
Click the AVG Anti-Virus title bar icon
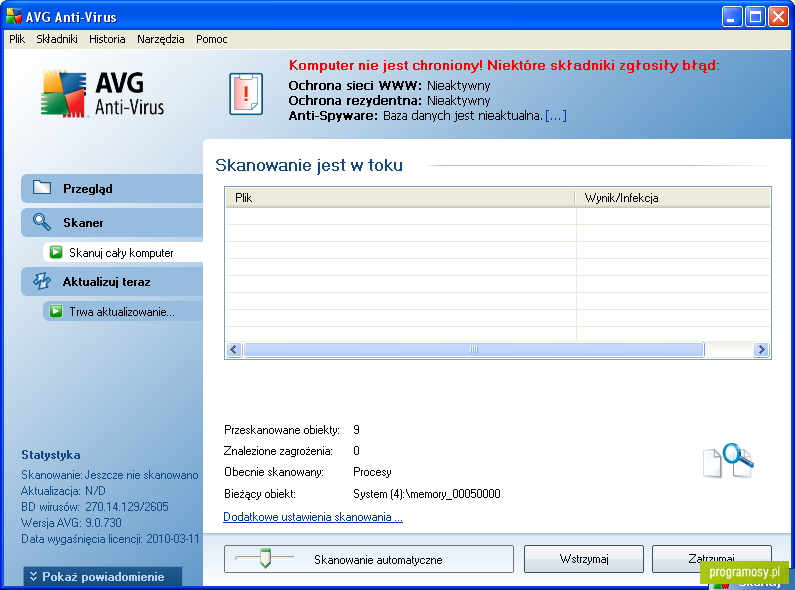tap(14, 17)
